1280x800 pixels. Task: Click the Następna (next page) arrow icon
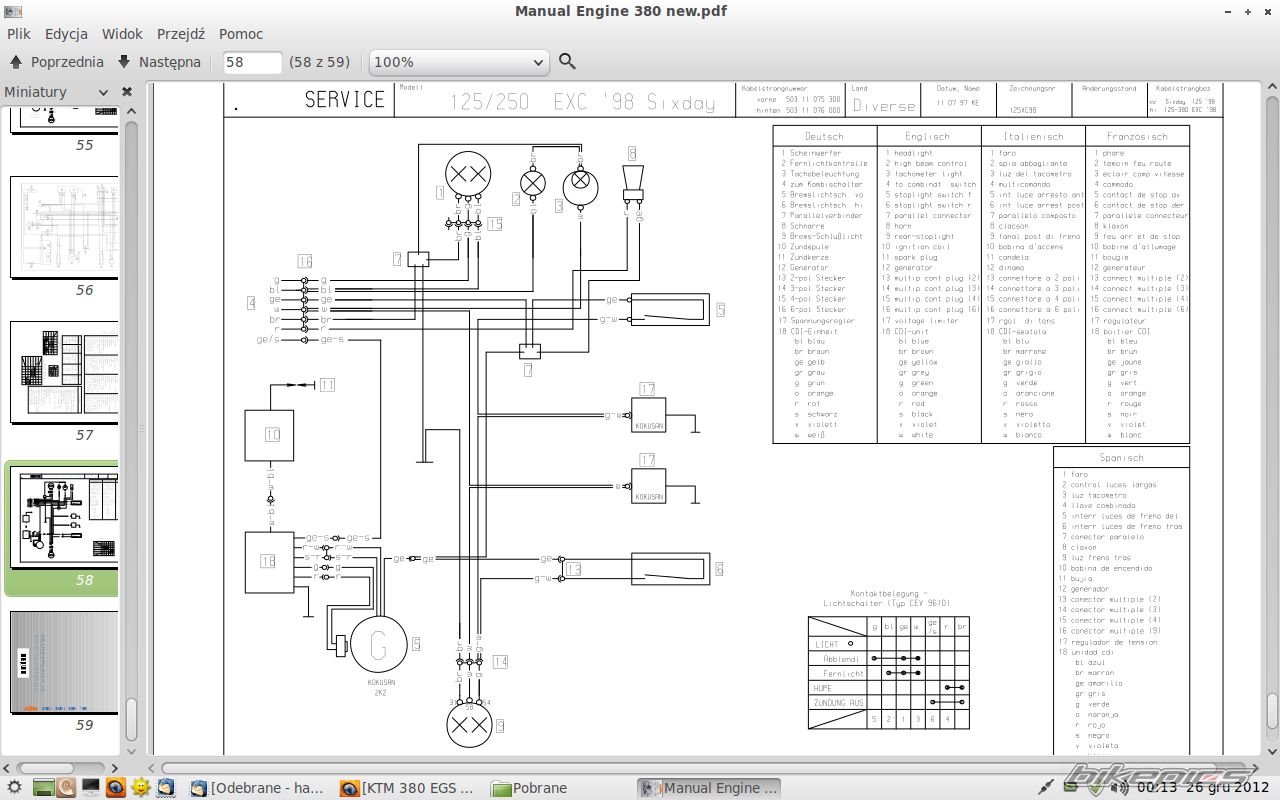pyautogui.click(x=124, y=62)
